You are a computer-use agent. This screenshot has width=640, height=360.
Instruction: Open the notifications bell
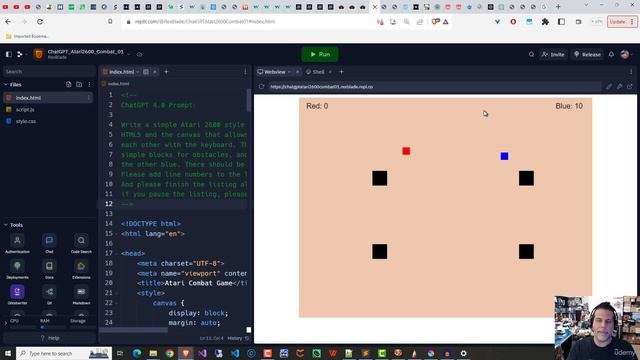[x=611, y=54]
